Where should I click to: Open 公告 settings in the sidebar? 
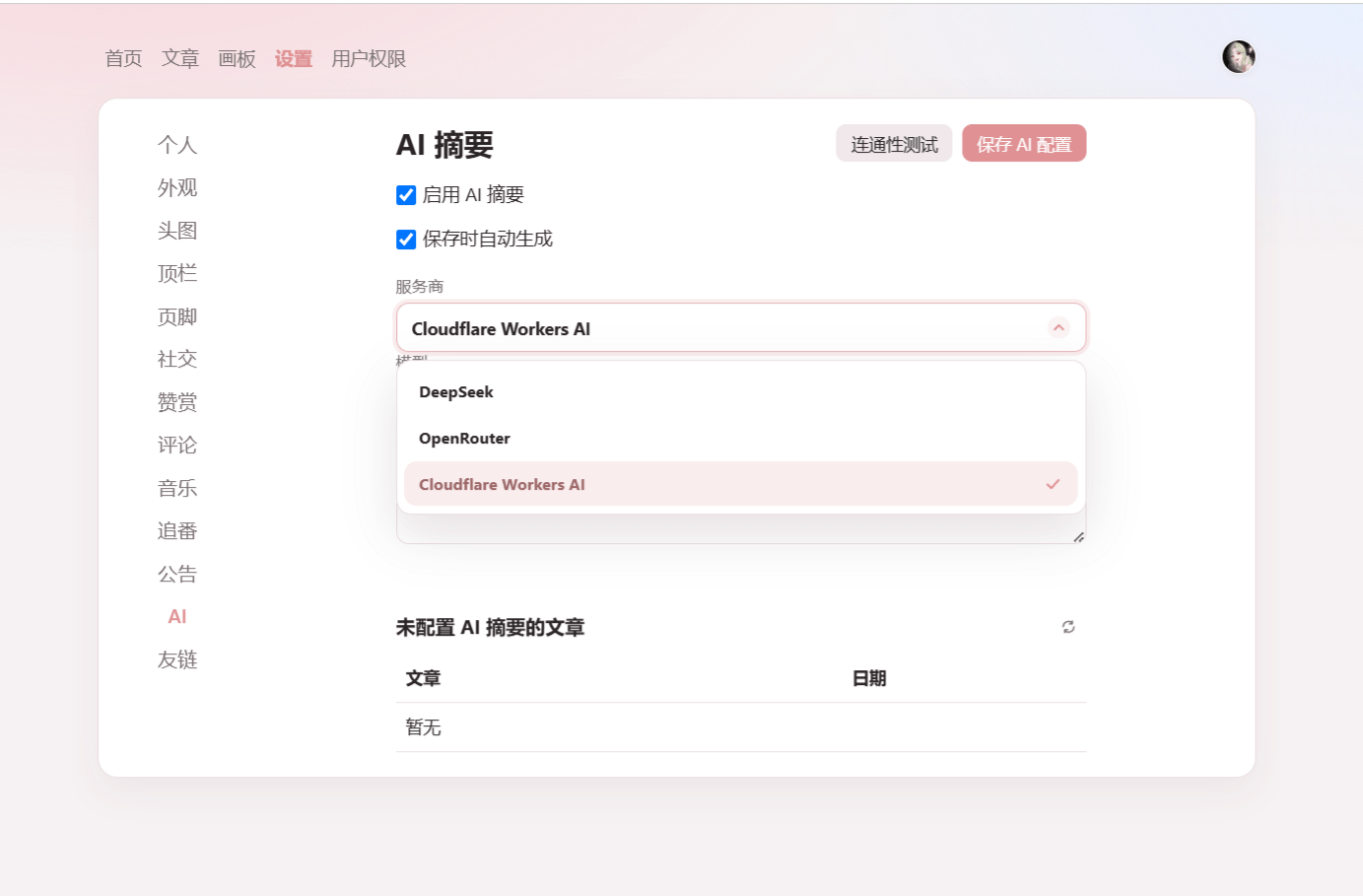(177, 574)
